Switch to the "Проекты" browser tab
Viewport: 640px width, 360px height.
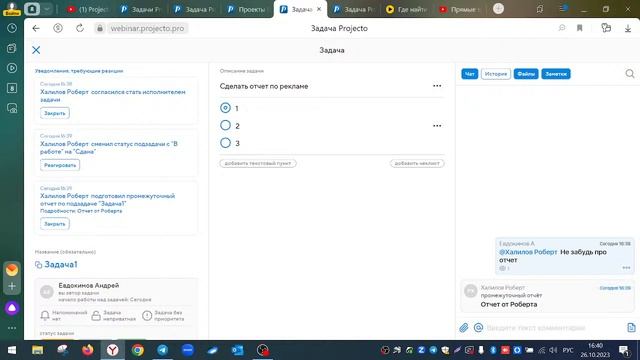tap(246, 9)
